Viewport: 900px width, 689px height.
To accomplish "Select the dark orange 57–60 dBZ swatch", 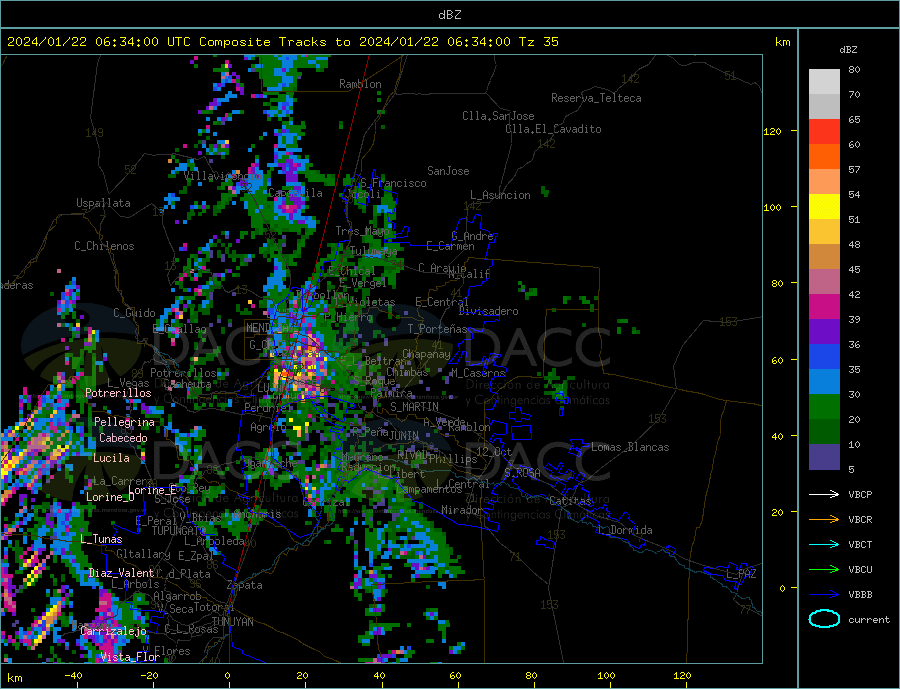I will [824, 157].
